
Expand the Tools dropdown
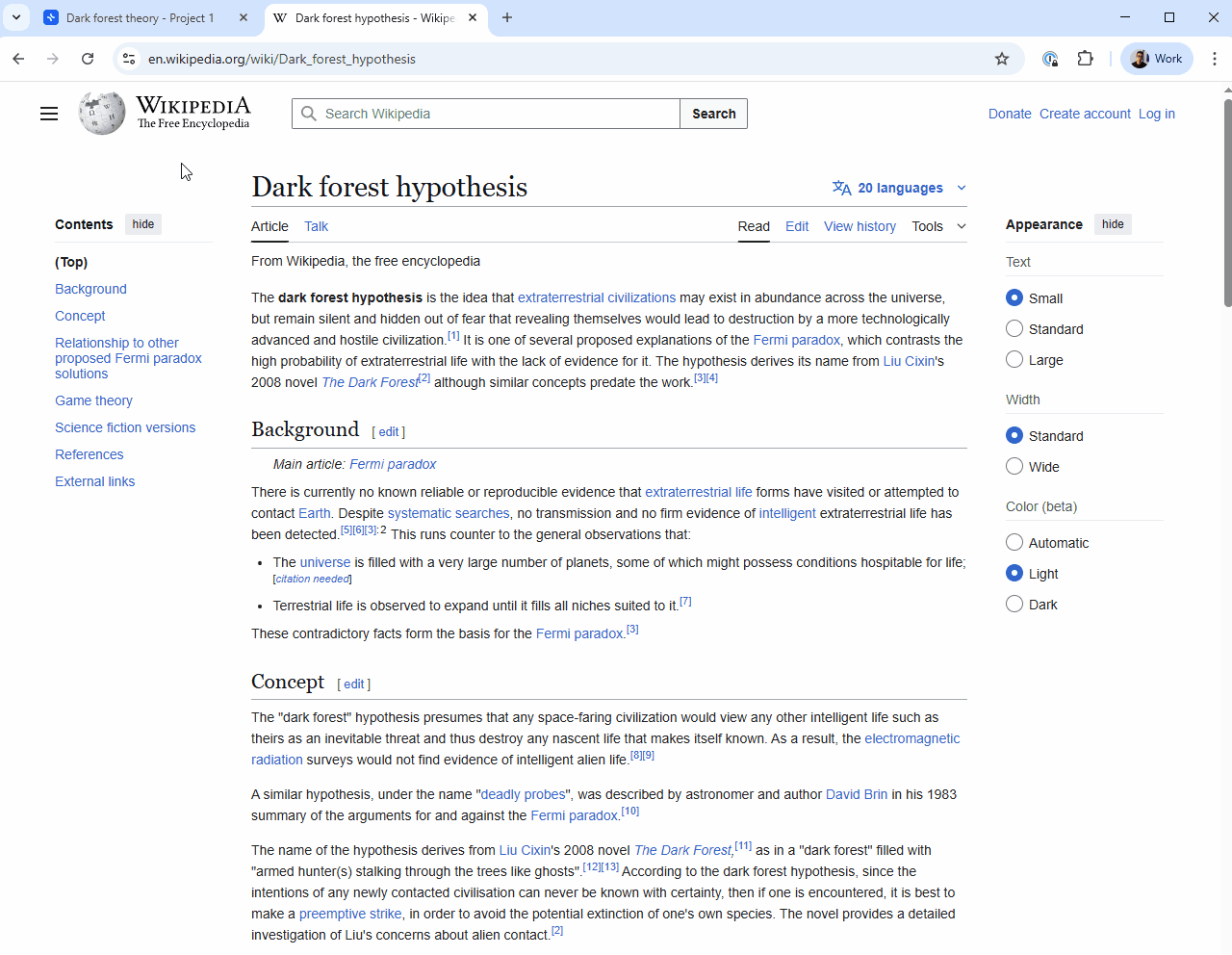coord(937,226)
